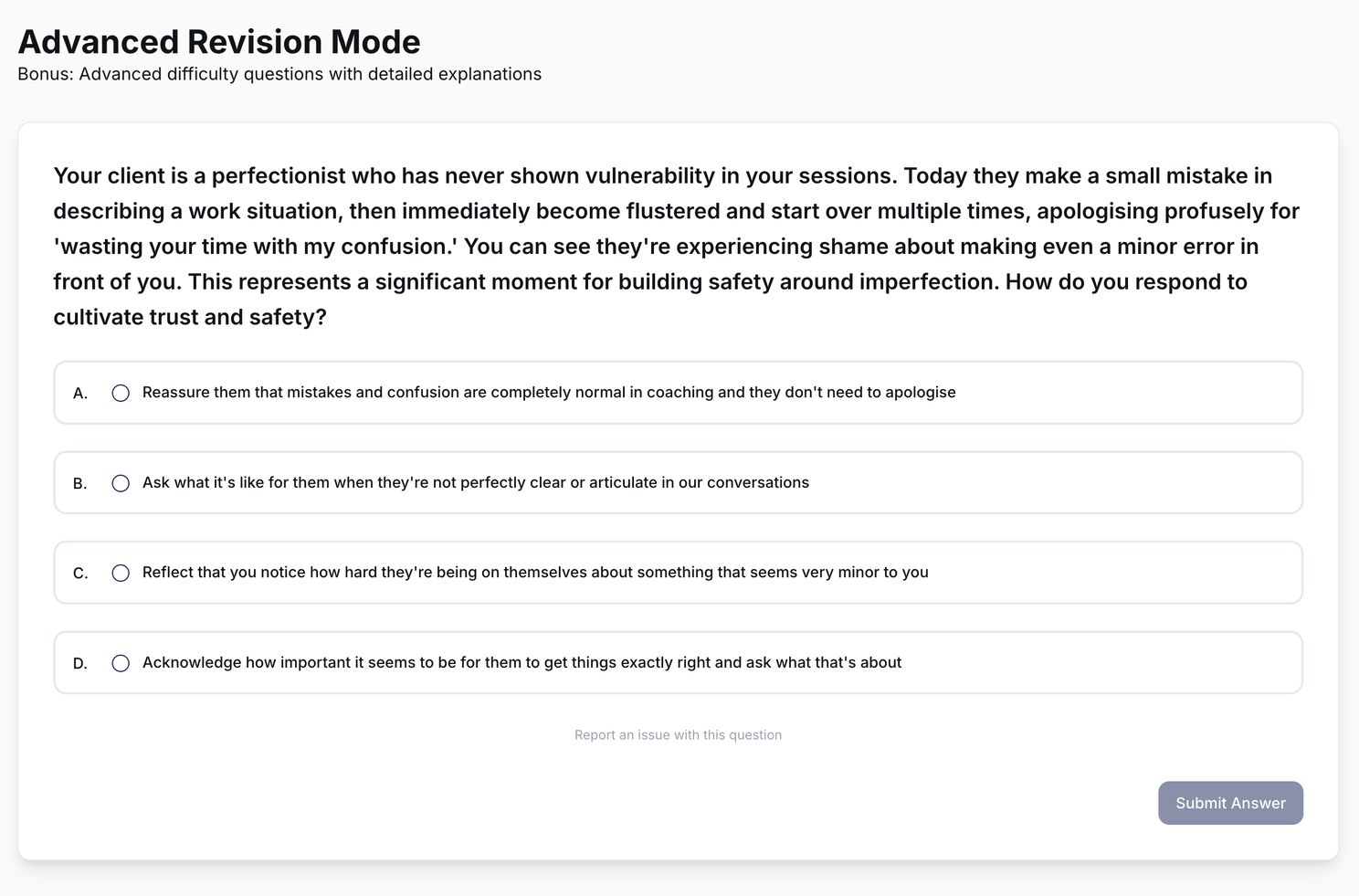Select the radio button for option B
Viewport: 1359px width, 896px height.
121,483
